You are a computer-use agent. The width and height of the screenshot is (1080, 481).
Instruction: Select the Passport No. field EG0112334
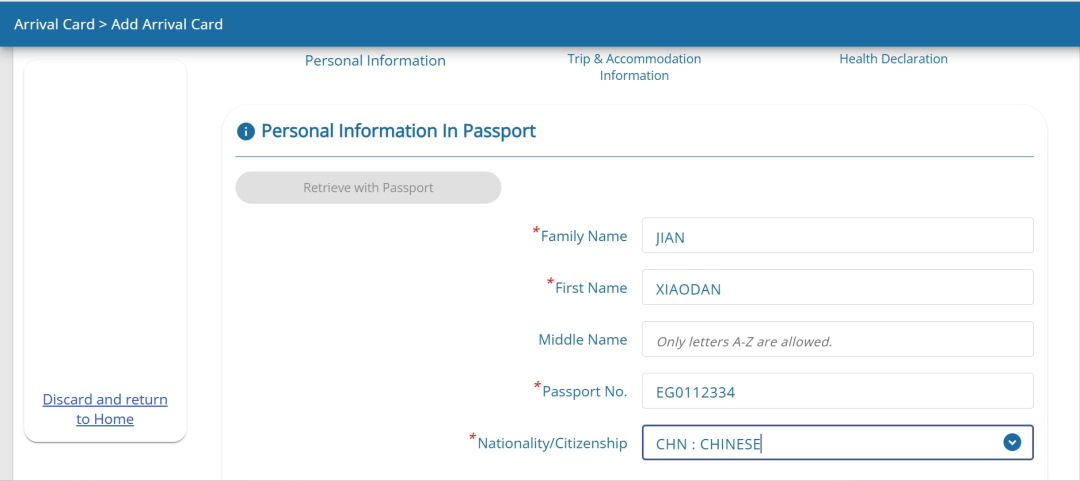pyautogui.click(x=838, y=391)
